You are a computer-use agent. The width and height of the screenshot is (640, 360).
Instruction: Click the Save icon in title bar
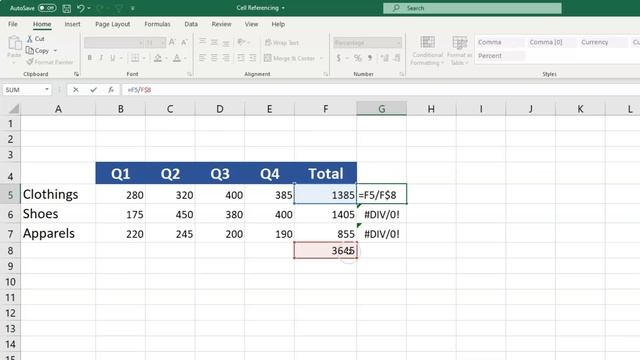[67, 8]
